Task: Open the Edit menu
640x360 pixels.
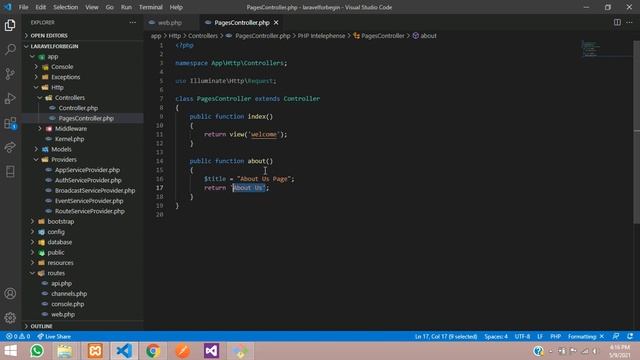Action: tap(41, 7)
